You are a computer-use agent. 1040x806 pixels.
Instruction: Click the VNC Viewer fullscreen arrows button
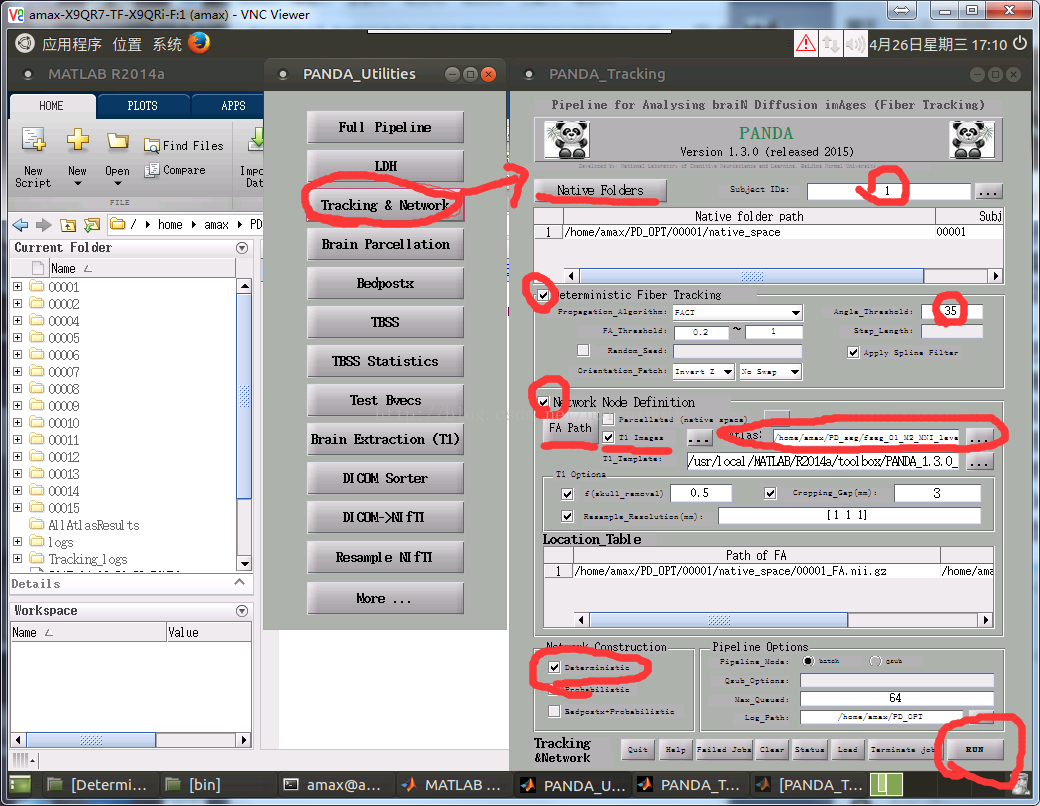pyautogui.click(x=901, y=10)
